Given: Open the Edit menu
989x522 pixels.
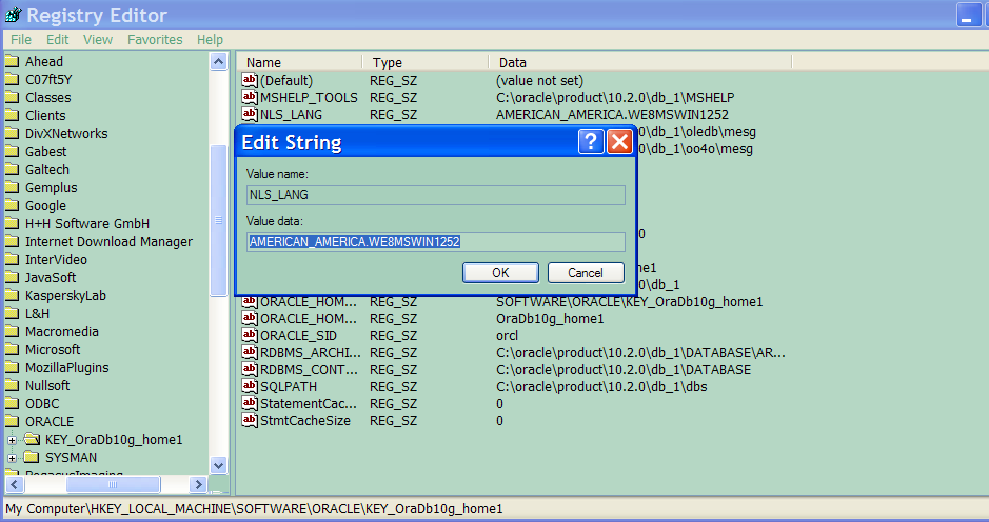Looking at the screenshot, I should coord(57,40).
